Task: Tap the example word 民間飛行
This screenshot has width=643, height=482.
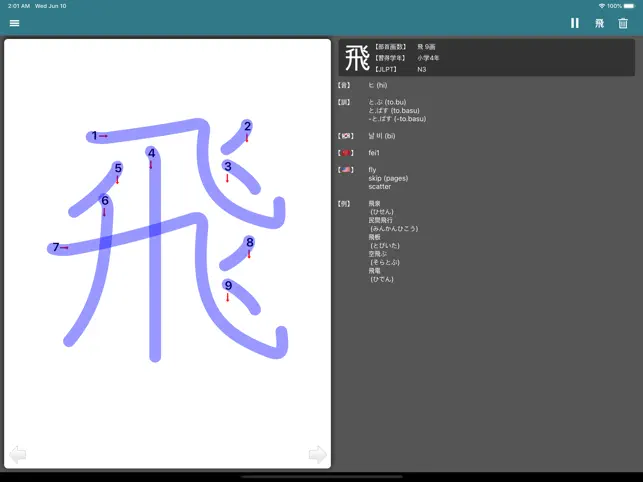Action: [x=381, y=220]
